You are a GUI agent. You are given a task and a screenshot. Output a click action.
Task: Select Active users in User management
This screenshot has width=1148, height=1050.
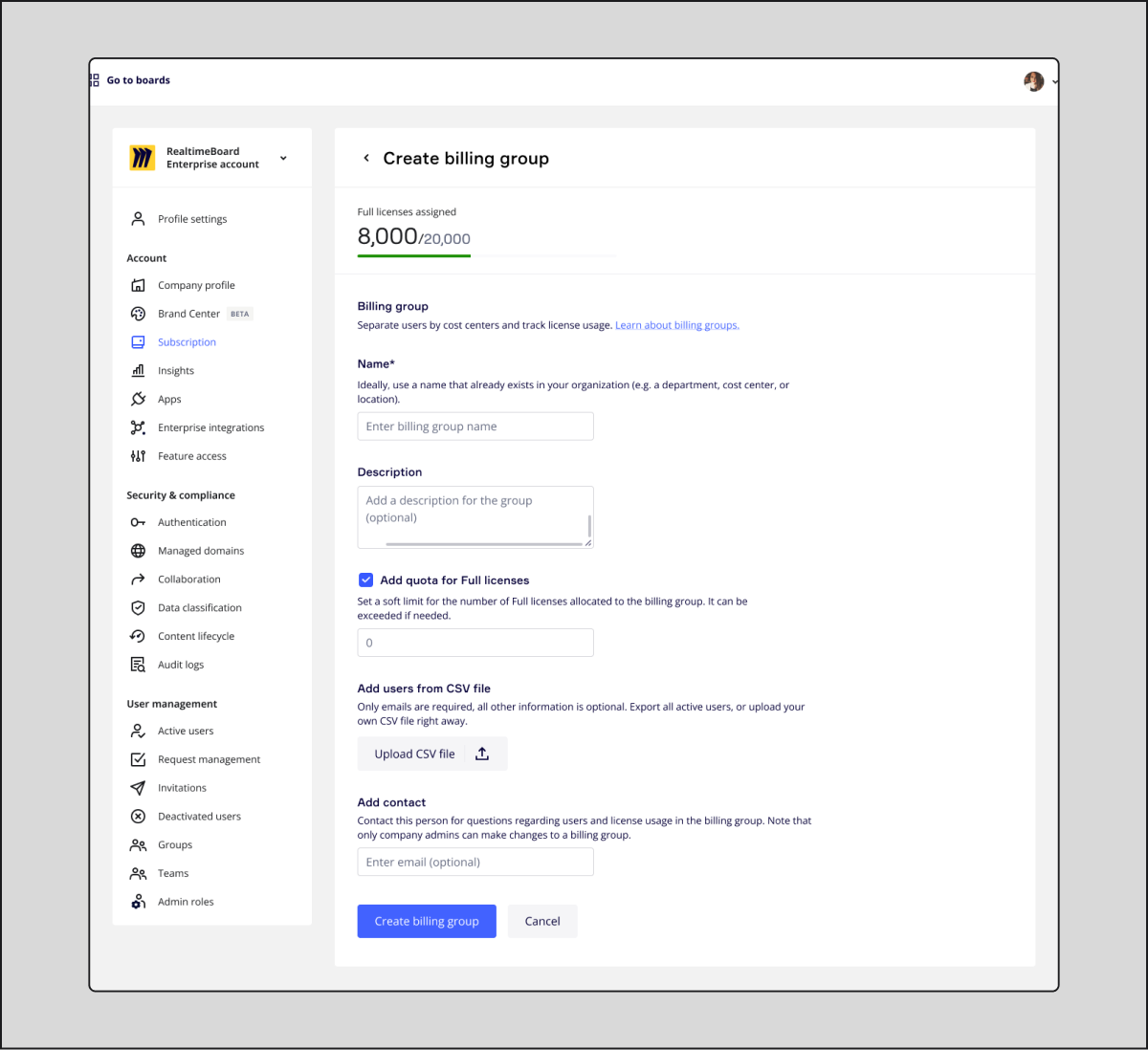coord(186,731)
